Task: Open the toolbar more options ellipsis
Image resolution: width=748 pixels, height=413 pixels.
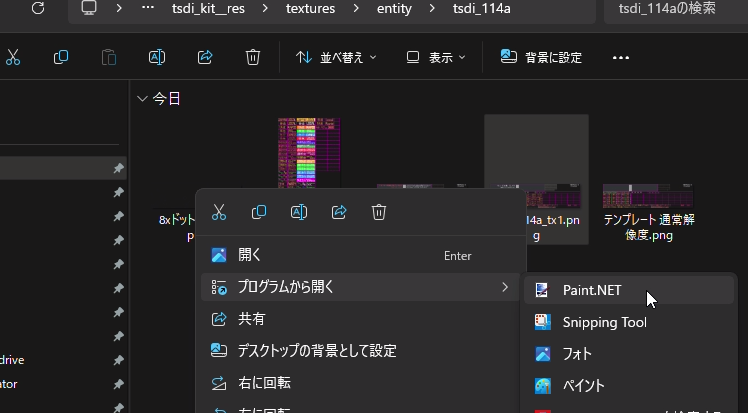Action: 621,57
